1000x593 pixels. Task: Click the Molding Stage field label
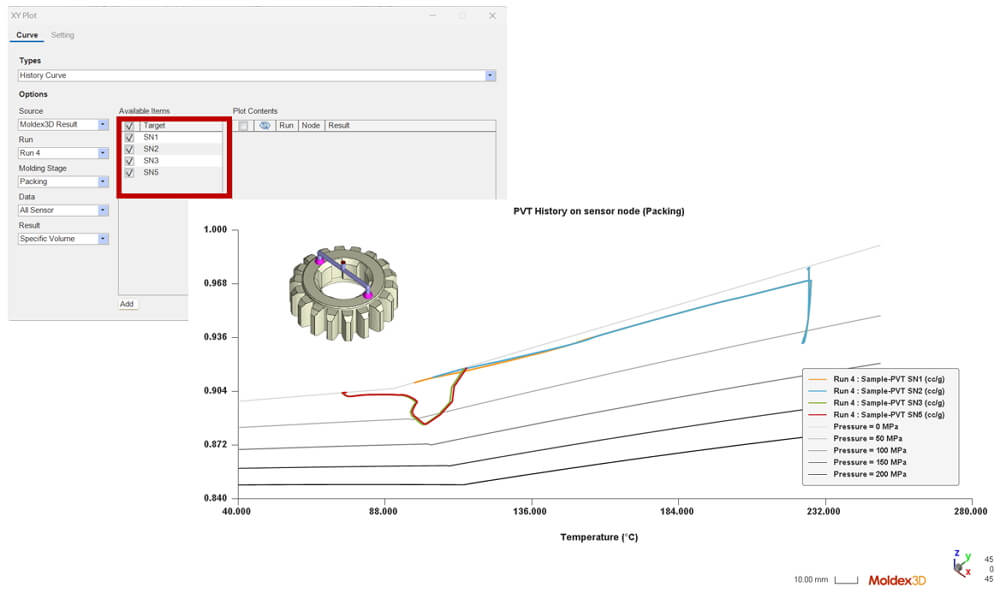pos(42,168)
